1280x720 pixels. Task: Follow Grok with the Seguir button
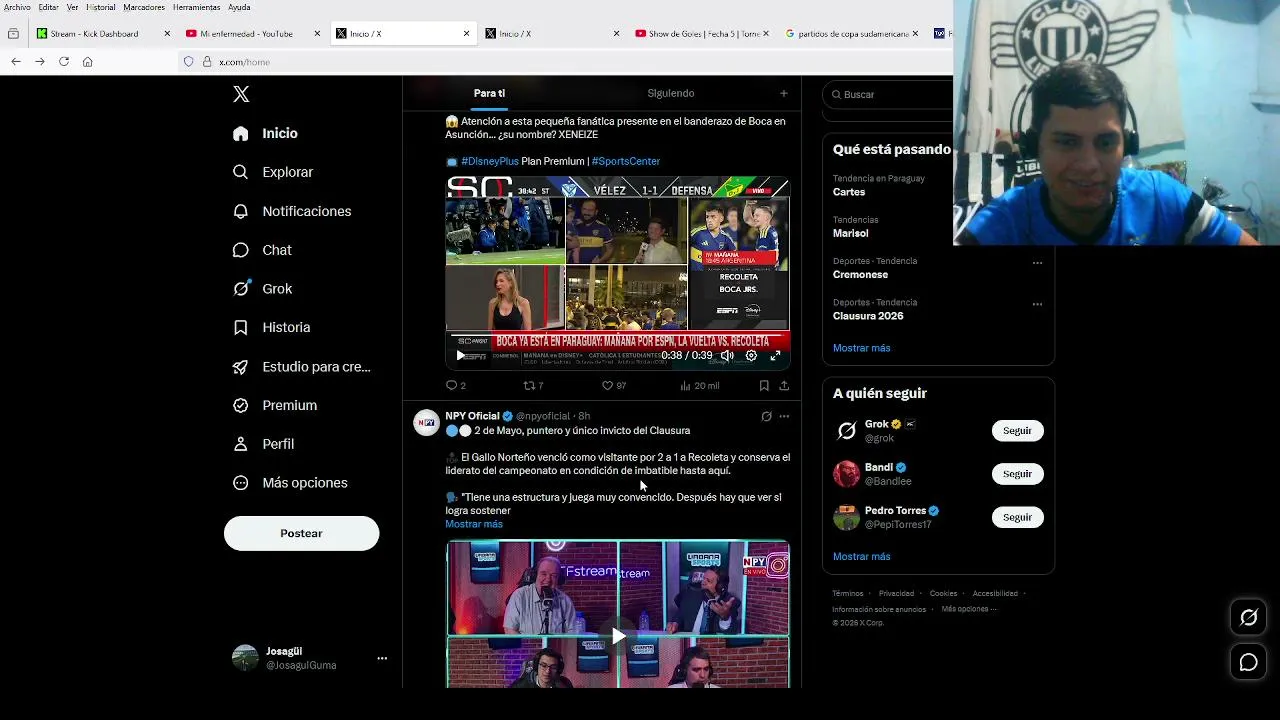pos(1017,430)
